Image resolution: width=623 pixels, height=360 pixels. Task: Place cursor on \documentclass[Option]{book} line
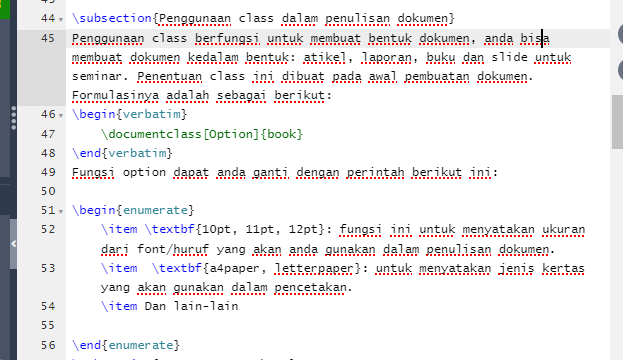tap(202, 134)
